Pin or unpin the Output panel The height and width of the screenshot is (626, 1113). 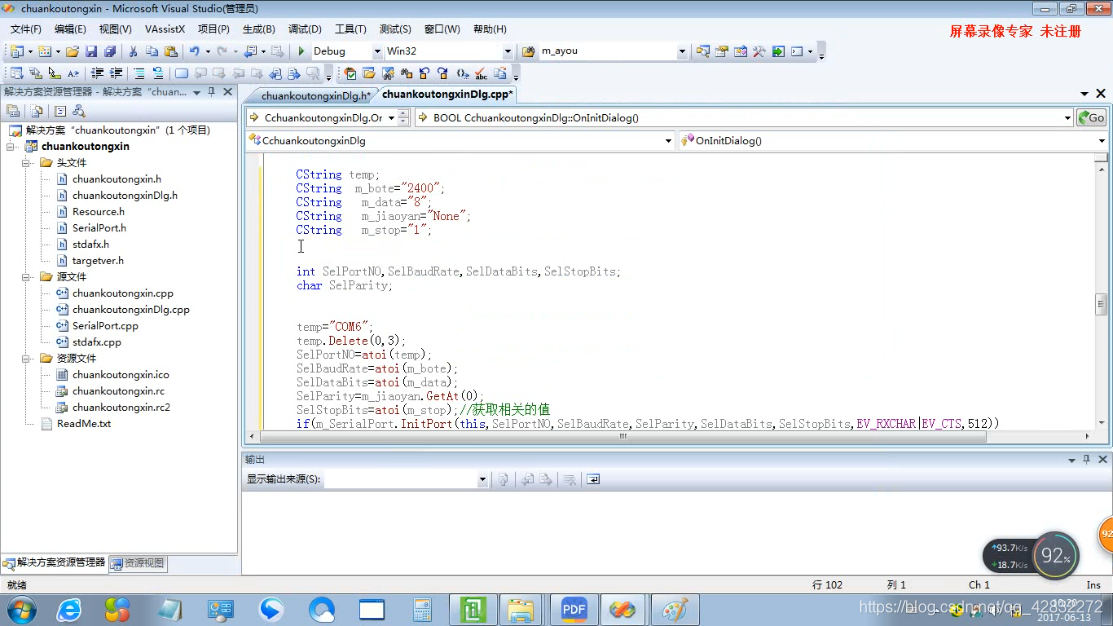pos(1087,460)
